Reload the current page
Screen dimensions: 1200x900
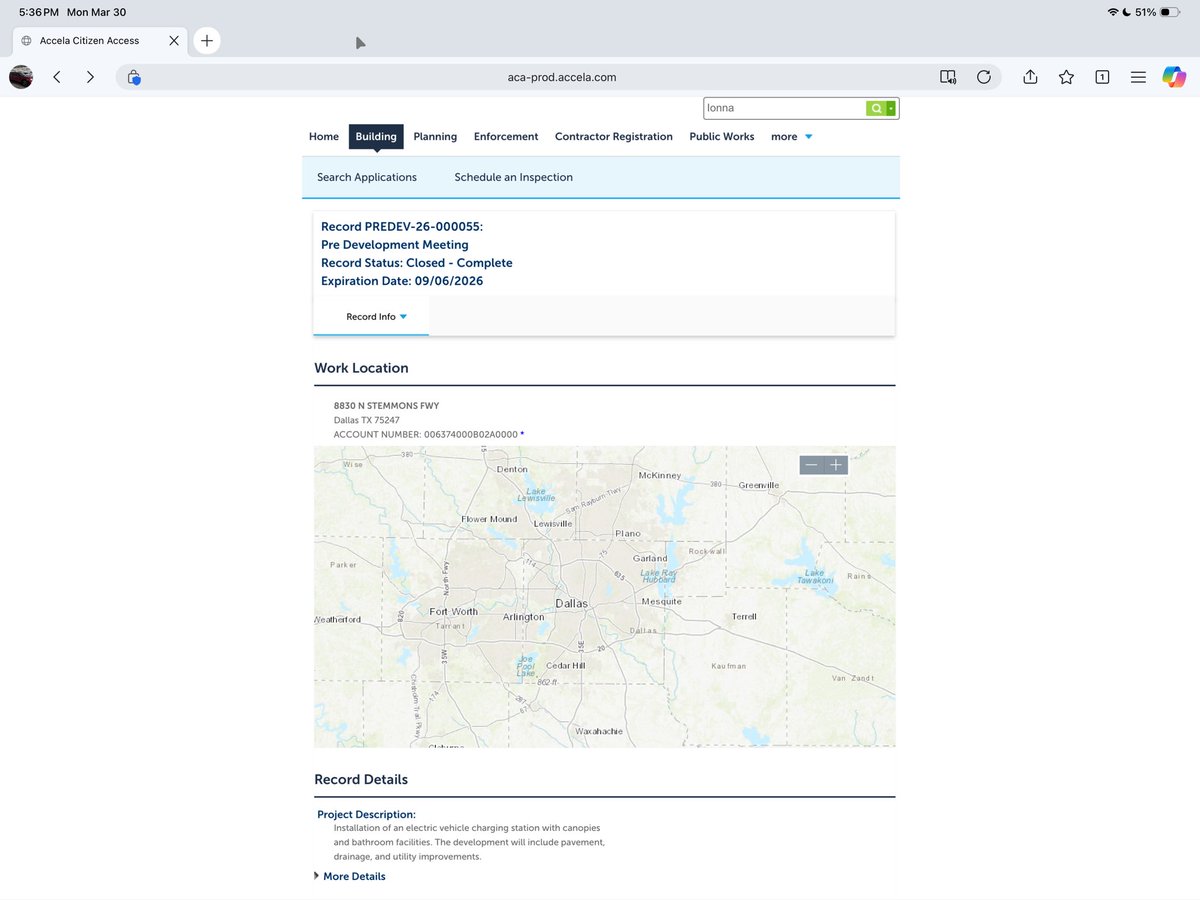[983, 77]
